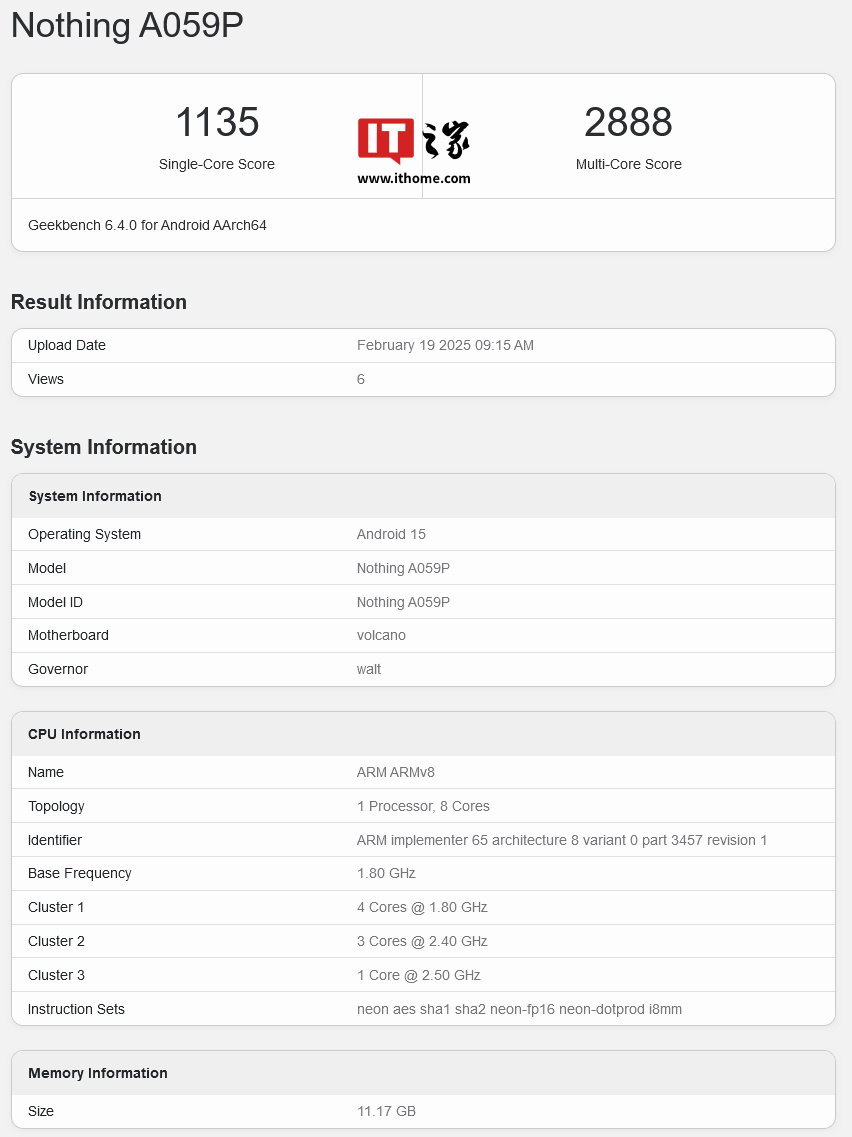
Task: Click the CPU Information table header
Action: [84, 734]
